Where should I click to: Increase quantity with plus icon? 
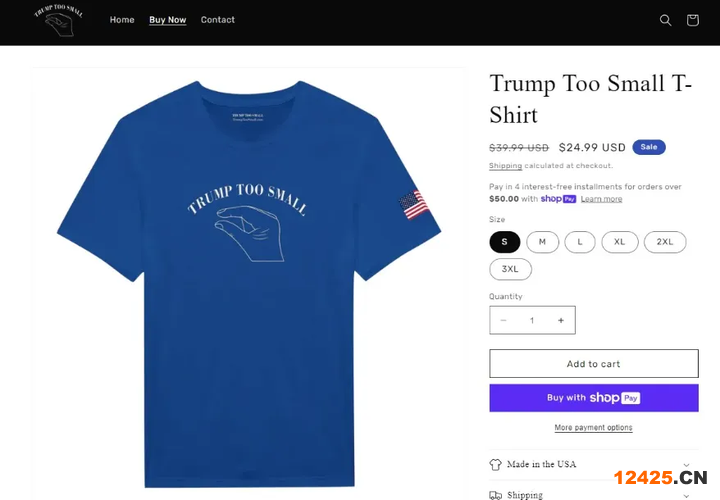tap(561, 320)
